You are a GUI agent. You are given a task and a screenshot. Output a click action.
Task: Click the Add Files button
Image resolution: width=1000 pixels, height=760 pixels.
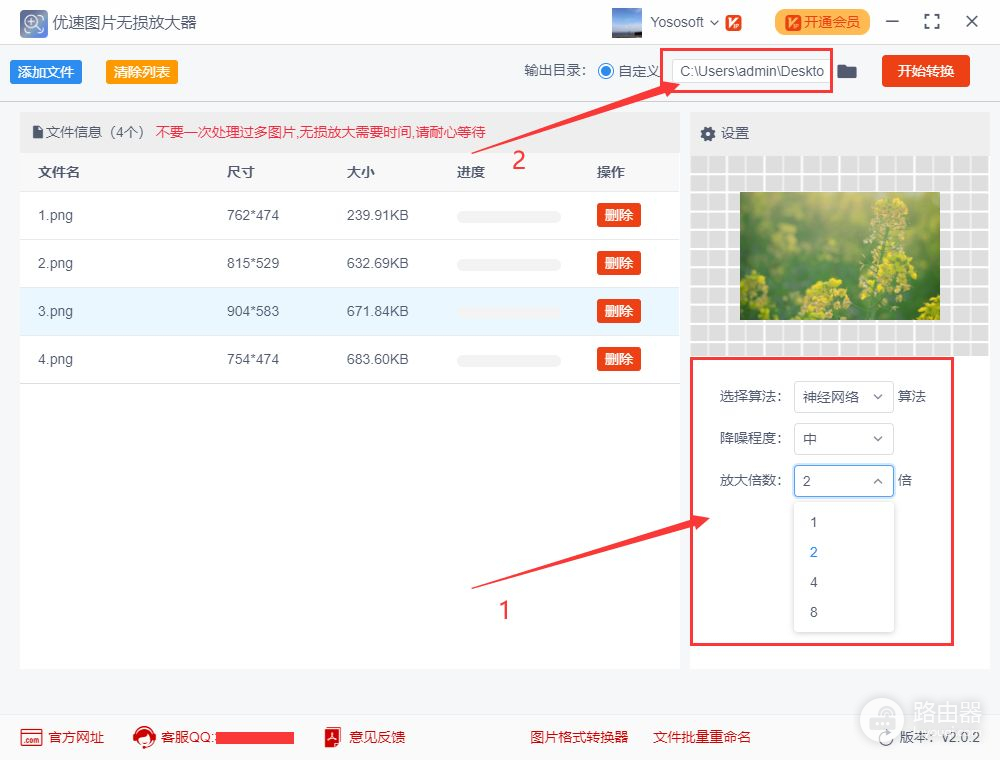pyautogui.click(x=46, y=72)
